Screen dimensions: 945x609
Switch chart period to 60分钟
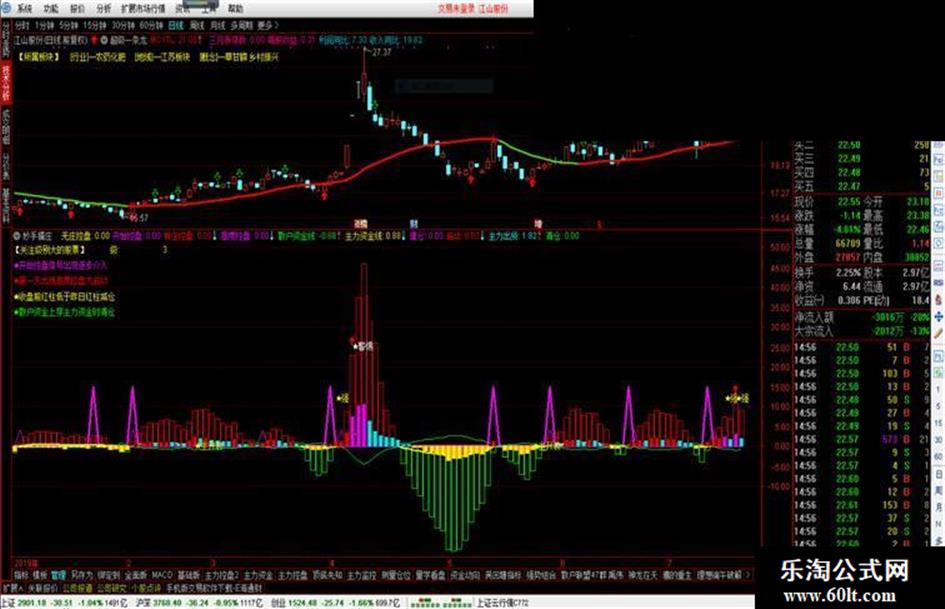coord(151,25)
